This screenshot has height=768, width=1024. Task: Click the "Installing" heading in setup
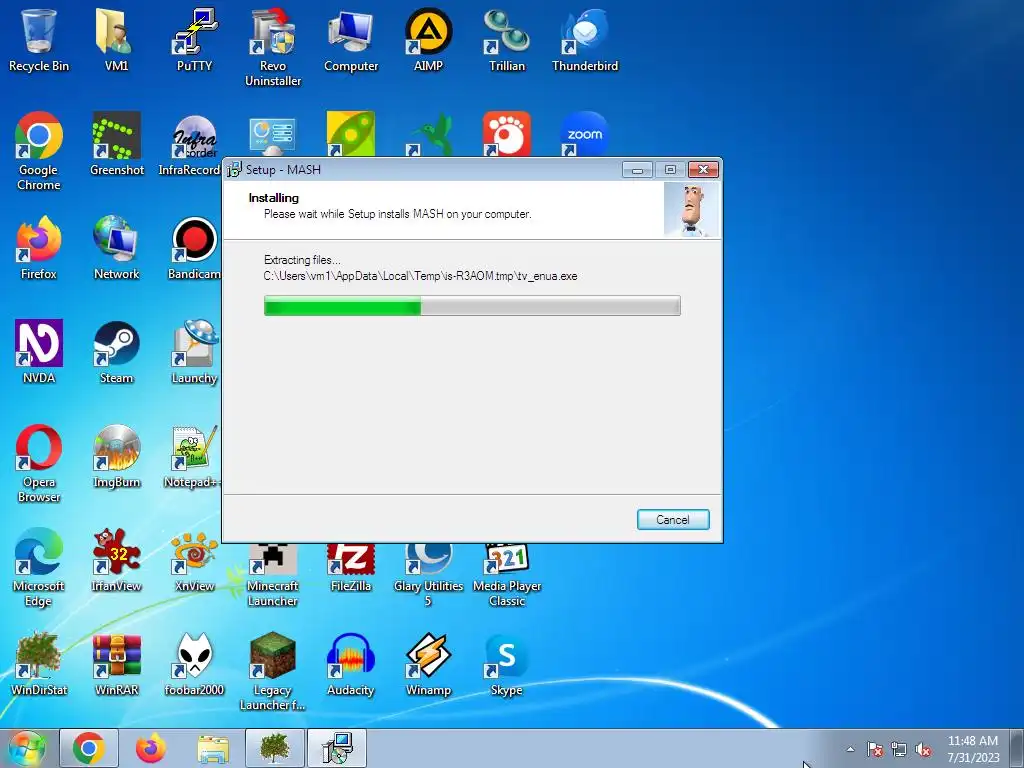click(x=274, y=198)
